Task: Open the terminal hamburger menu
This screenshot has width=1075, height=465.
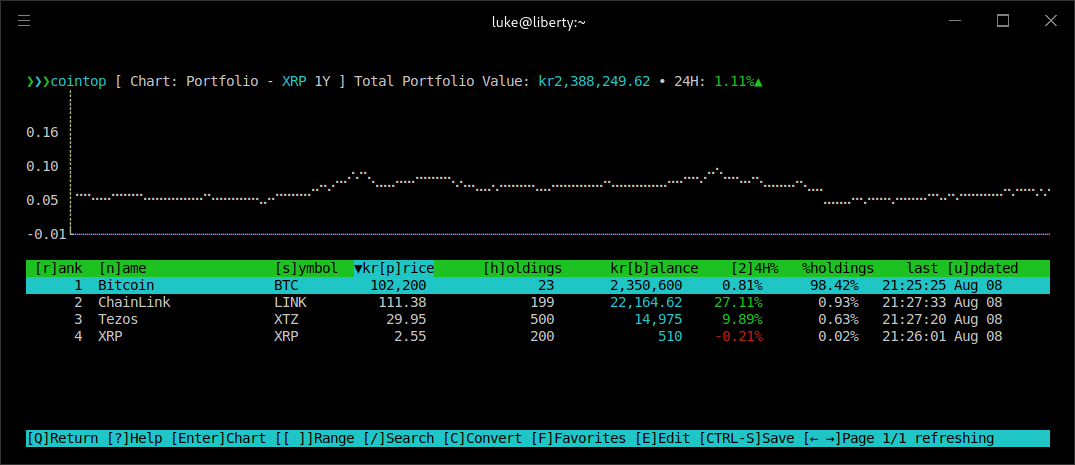Action: [x=24, y=21]
